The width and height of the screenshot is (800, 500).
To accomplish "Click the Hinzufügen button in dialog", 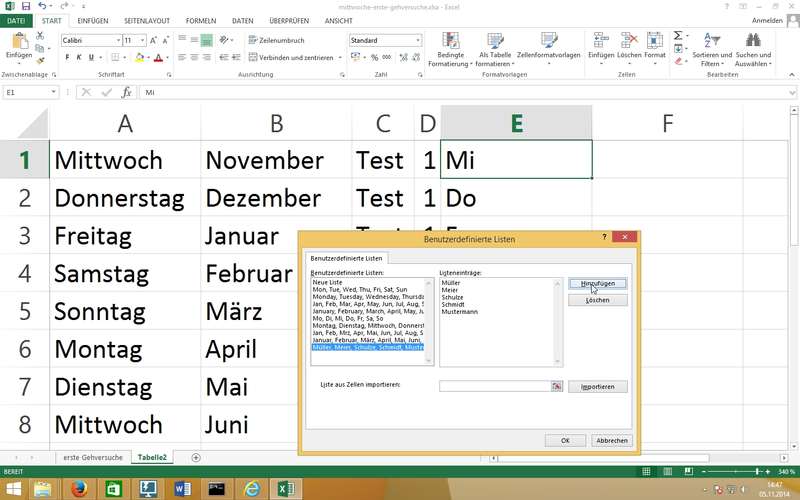I will click(598, 284).
